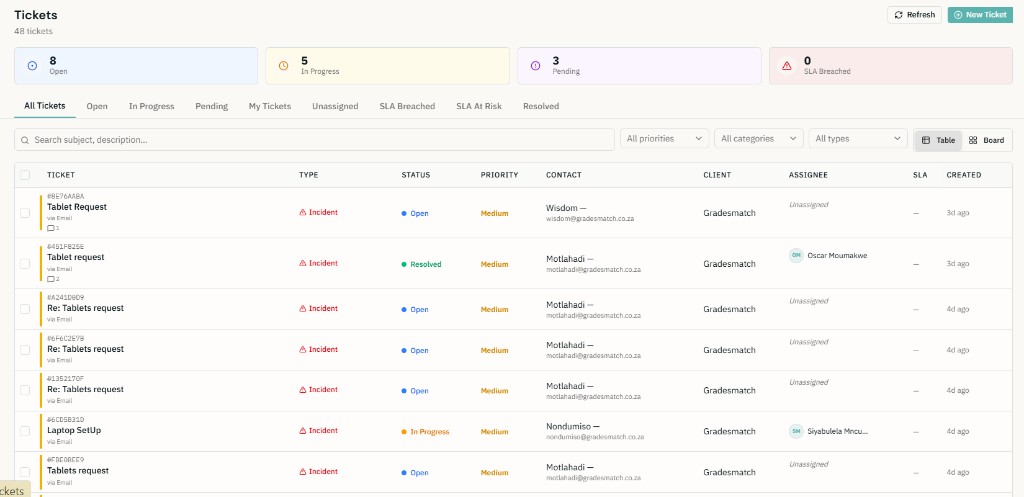Select checkbox for ticket #A241D8D9

[25, 309]
